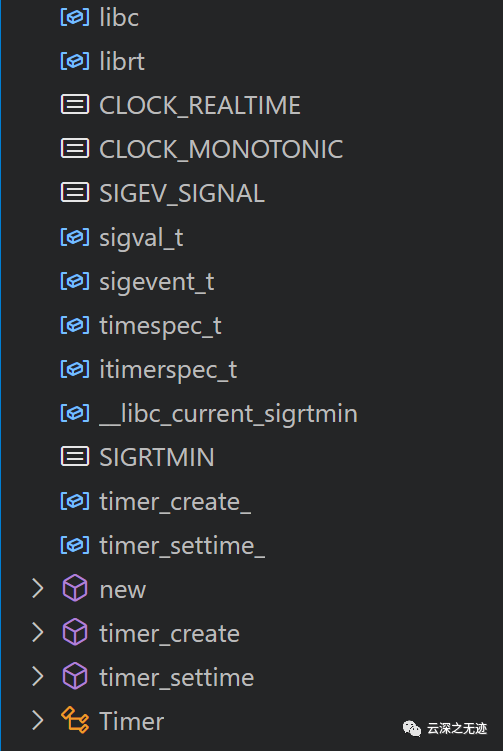The image size is (503, 751).
Task: Click the constant icon beside SIGRTMIN
Action: click(75, 456)
